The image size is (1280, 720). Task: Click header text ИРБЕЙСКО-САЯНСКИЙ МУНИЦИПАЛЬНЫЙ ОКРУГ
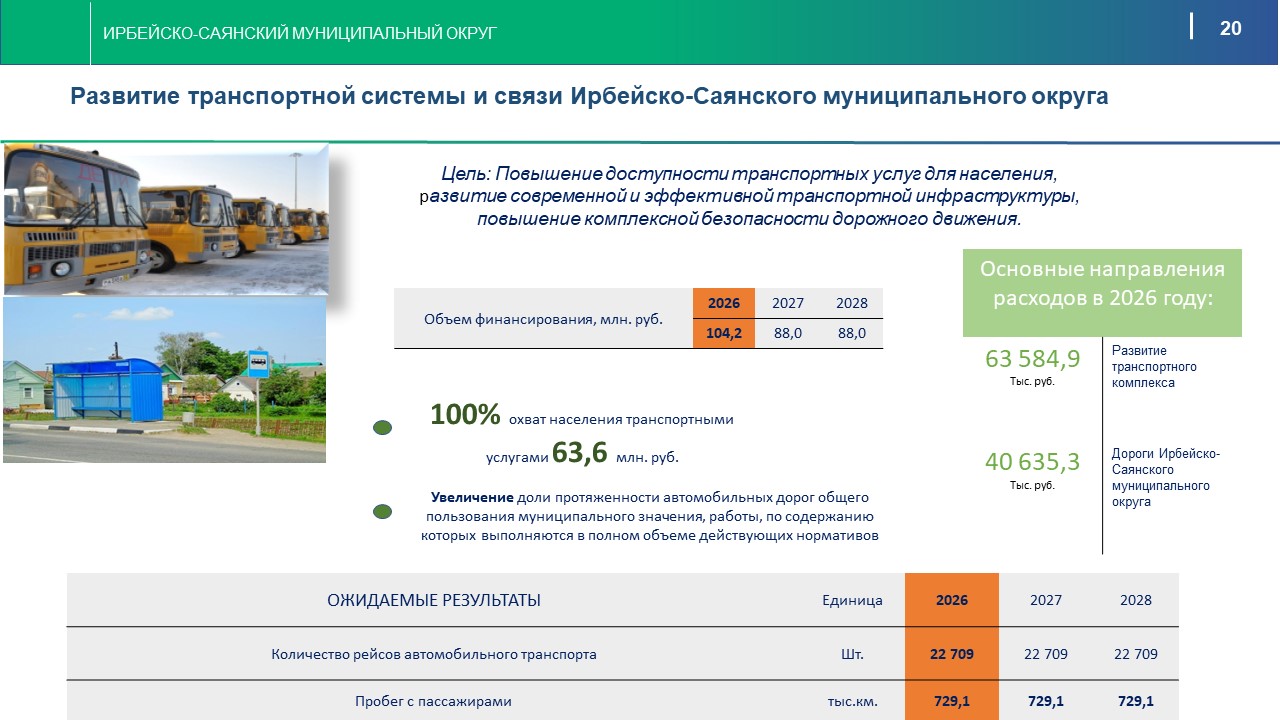(x=300, y=34)
